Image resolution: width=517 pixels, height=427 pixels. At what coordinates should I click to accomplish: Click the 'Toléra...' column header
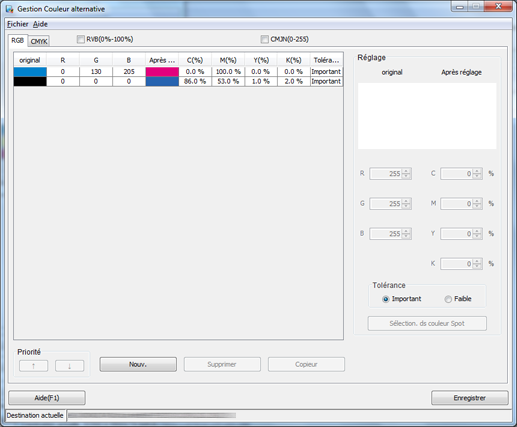[x=327, y=60]
